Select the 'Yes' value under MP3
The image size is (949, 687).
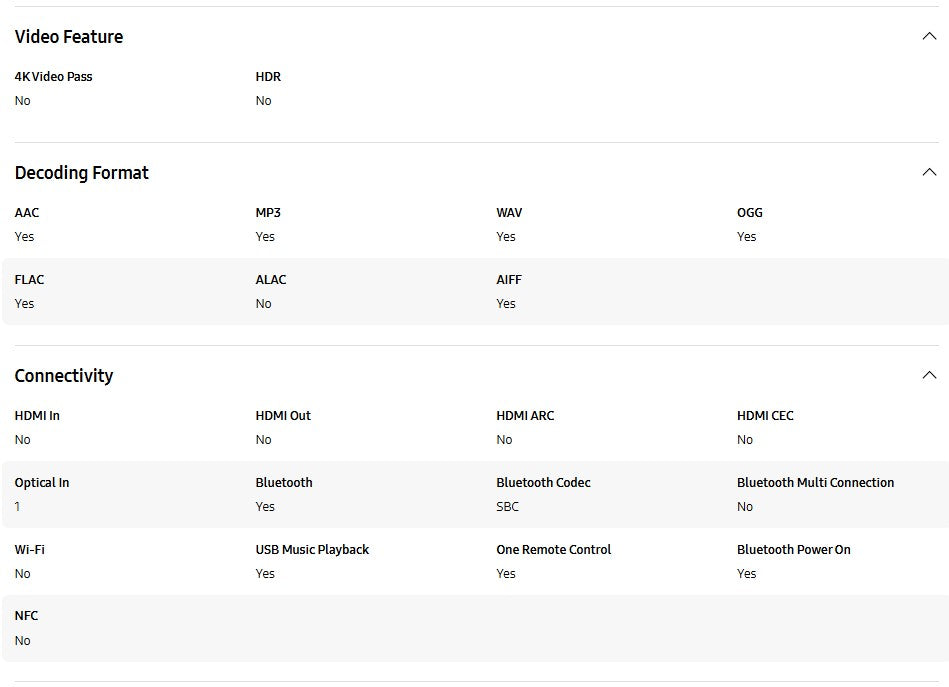[x=265, y=237]
